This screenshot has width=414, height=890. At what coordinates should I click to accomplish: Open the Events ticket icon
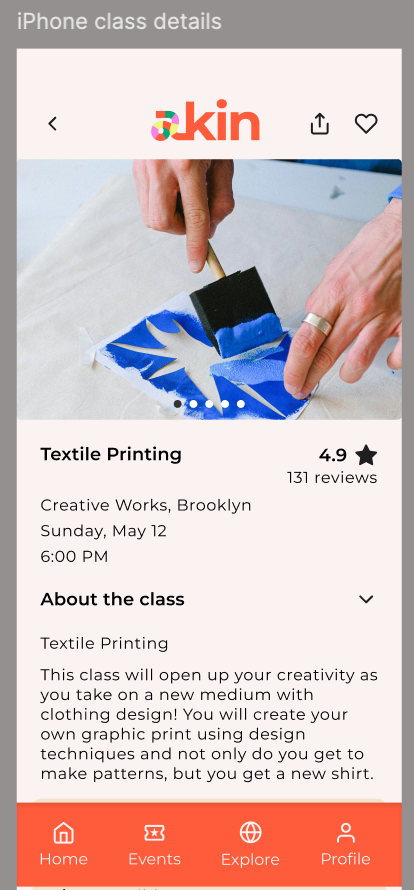click(154, 833)
